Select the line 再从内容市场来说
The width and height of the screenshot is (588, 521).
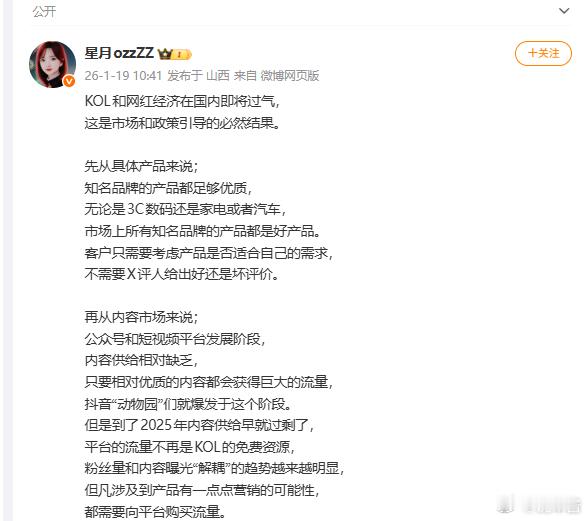point(141,317)
